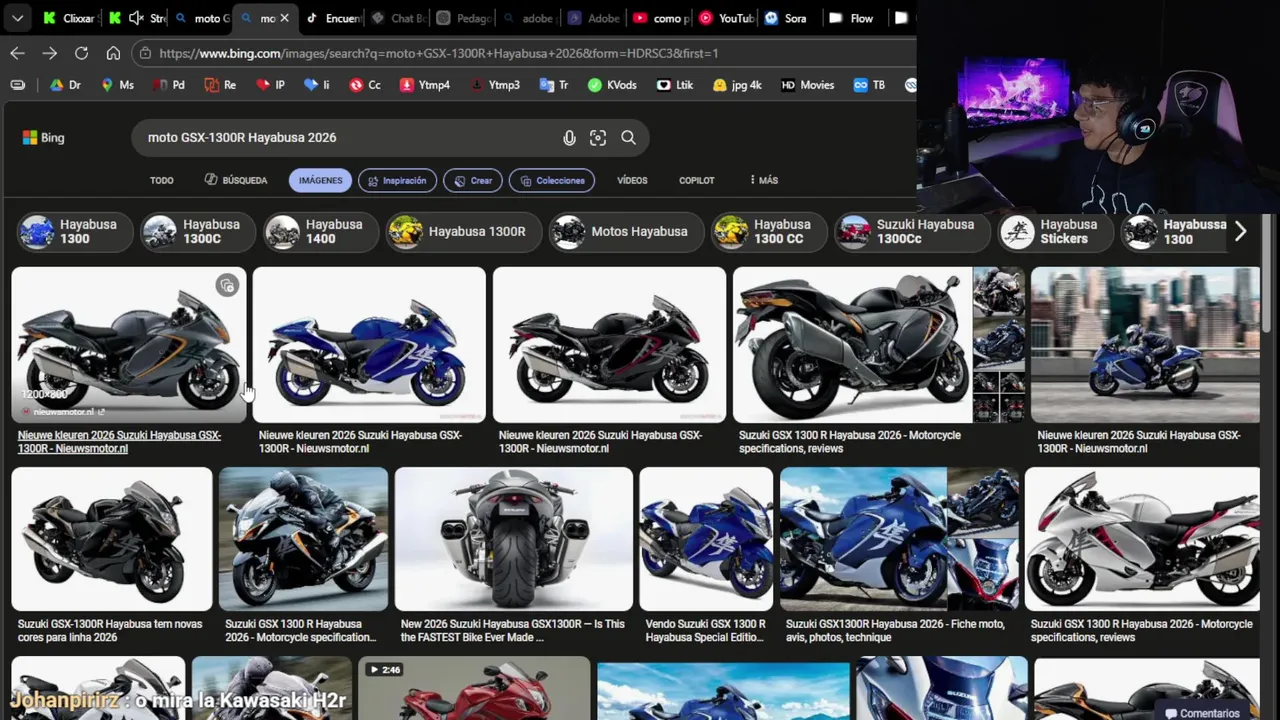The image size is (1280, 720).
Task: Click the Bing logo
Action: [x=43, y=138]
